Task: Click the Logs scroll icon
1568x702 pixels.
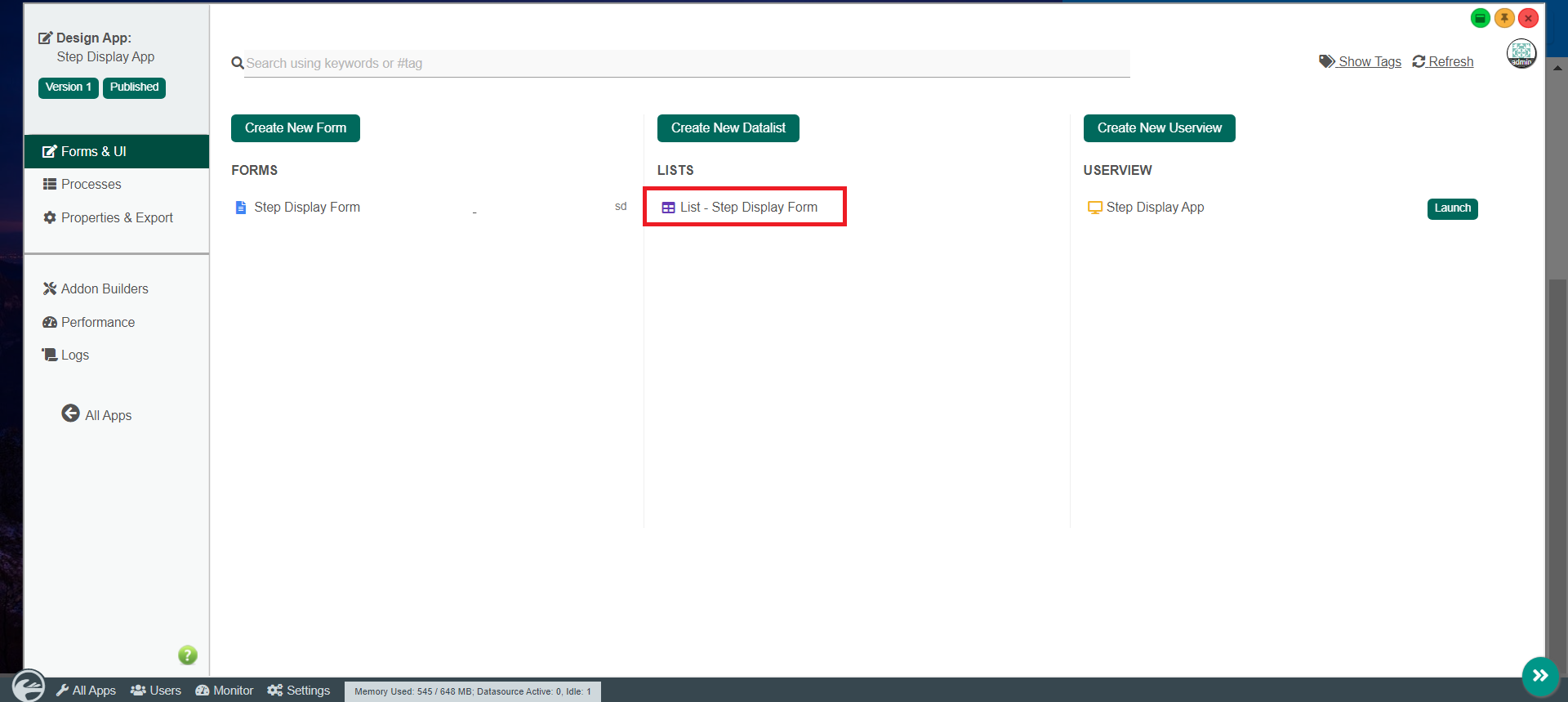Action: pos(50,355)
